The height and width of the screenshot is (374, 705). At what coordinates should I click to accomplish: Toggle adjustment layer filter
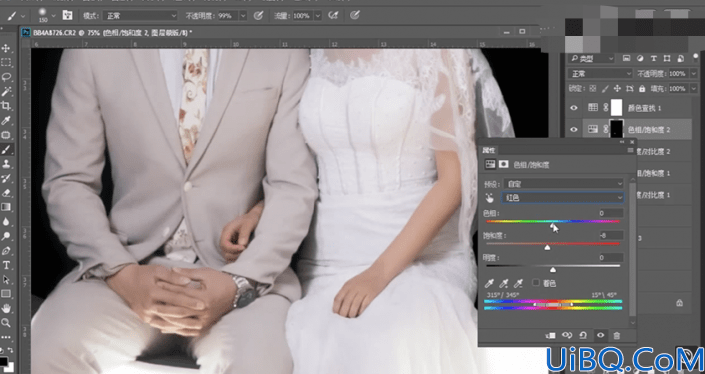click(x=640, y=58)
